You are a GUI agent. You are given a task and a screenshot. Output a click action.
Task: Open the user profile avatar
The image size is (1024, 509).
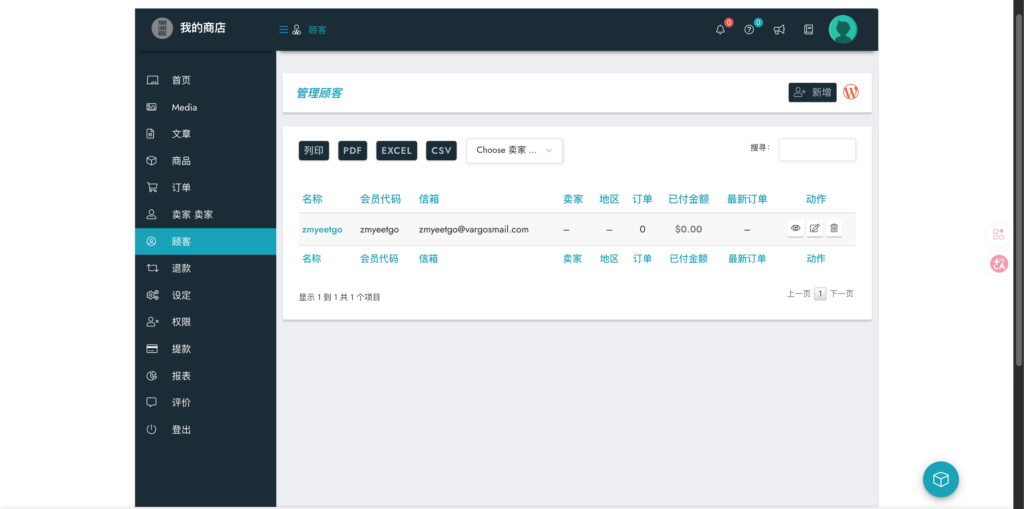(x=843, y=29)
